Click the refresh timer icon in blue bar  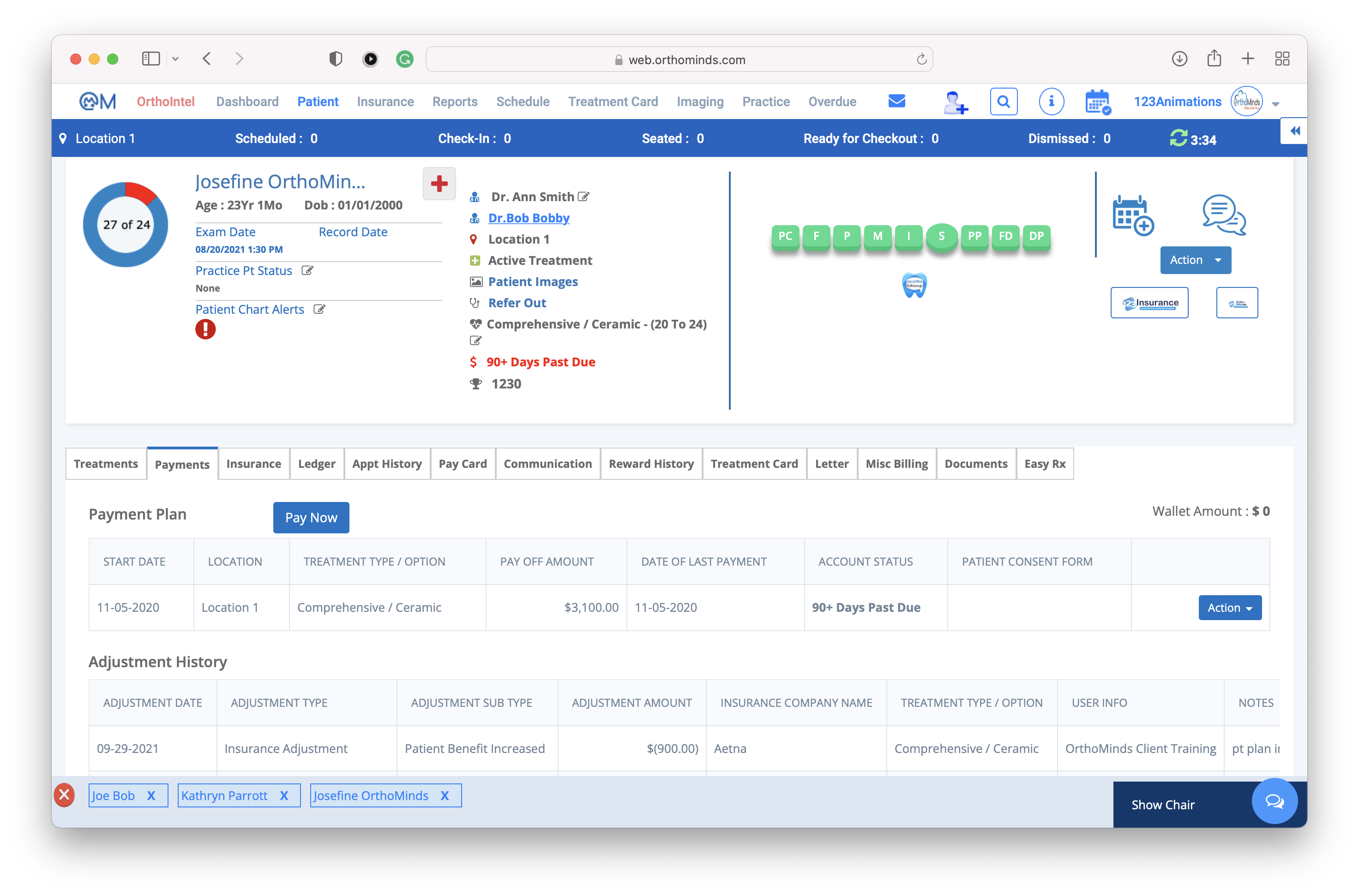[x=1179, y=138]
